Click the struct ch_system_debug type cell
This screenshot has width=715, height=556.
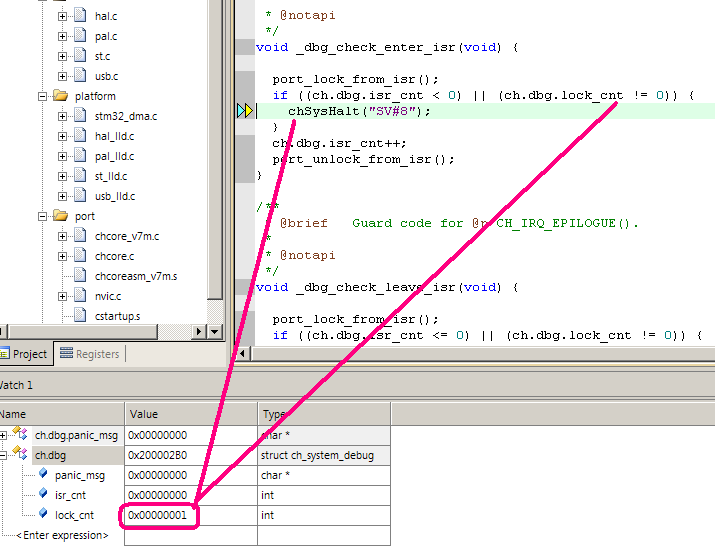[324, 455]
